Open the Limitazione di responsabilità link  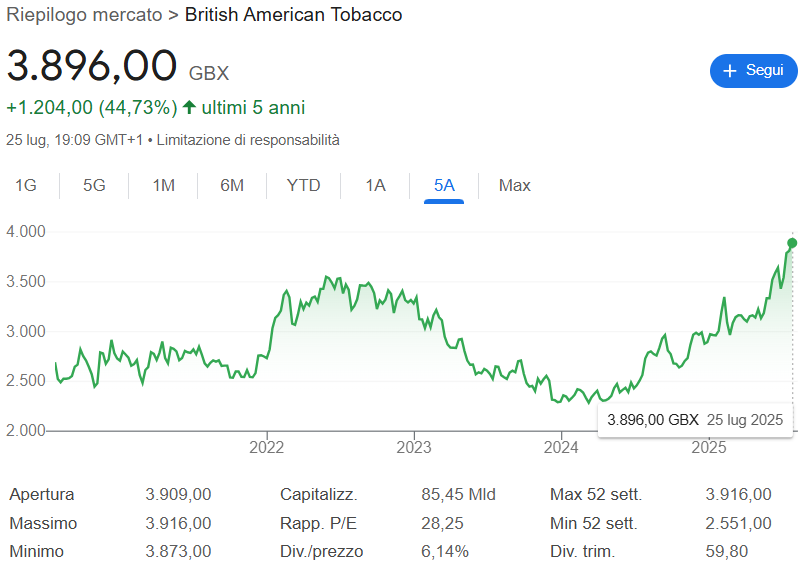(x=248, y=140)
